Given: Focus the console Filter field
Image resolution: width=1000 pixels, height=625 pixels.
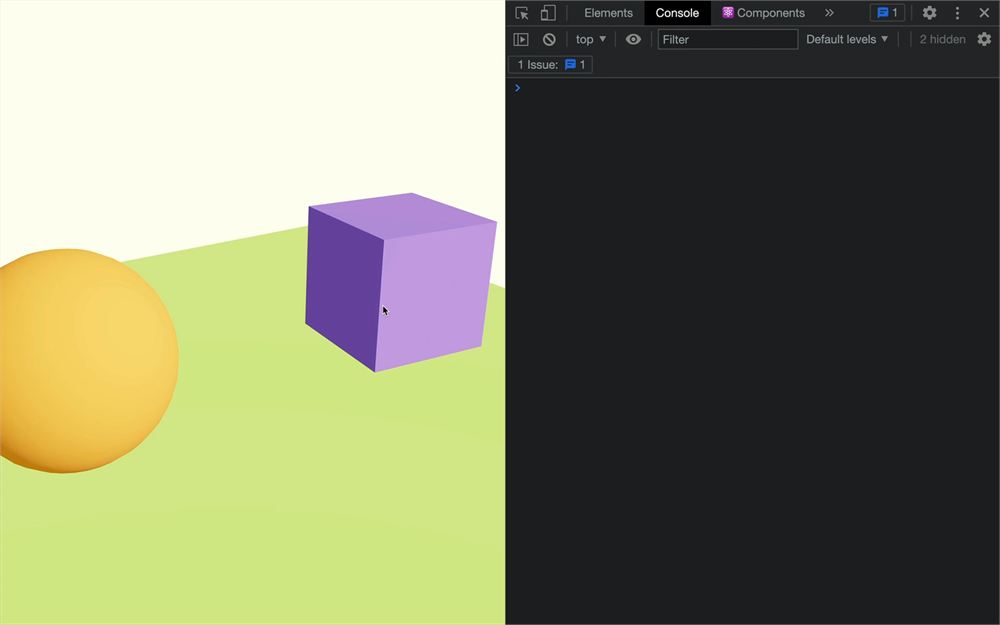Looking at the screenshot, I should (728, 40).
